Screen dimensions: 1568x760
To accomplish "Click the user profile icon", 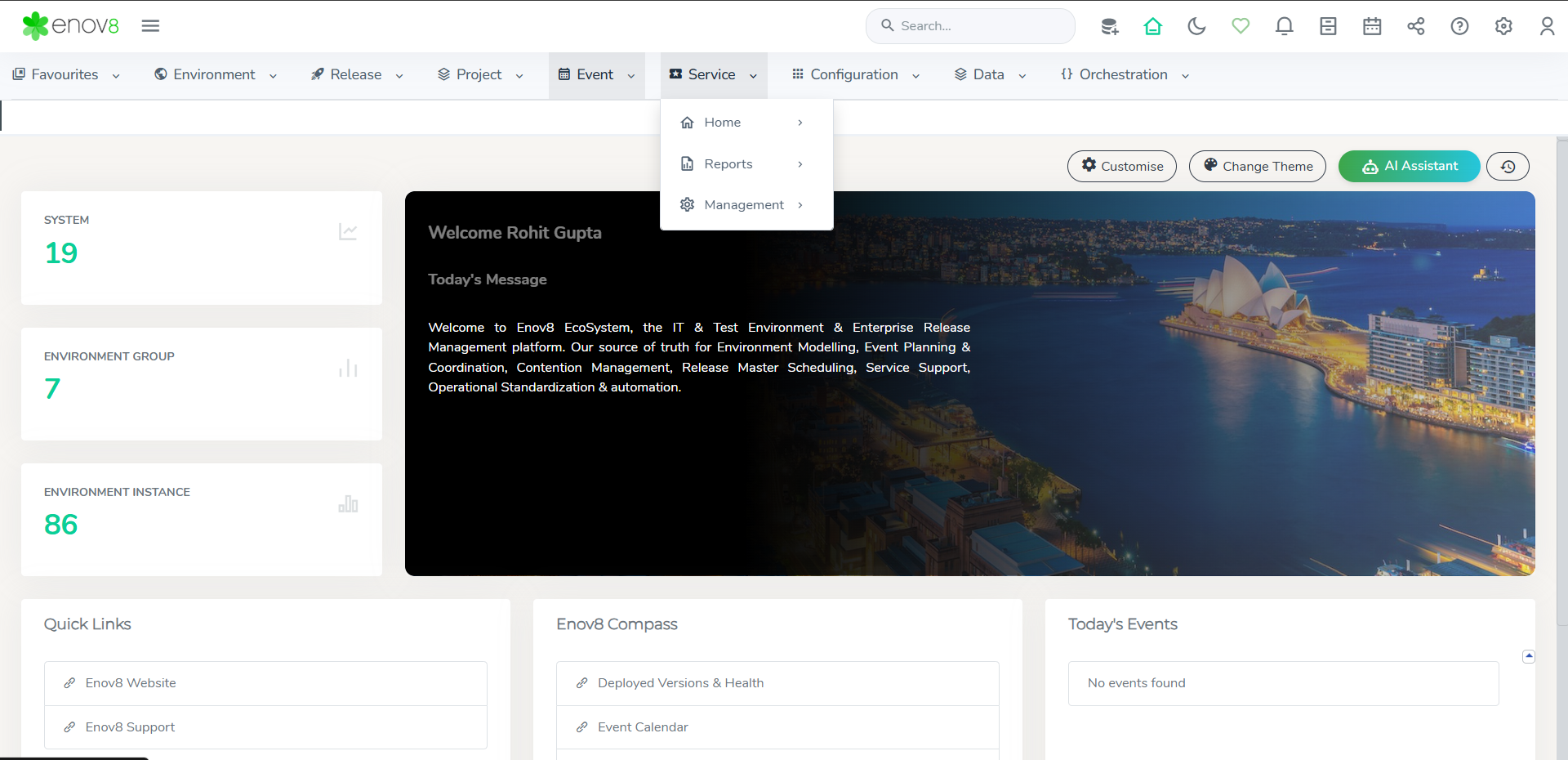I will [x=1547, y=26].
